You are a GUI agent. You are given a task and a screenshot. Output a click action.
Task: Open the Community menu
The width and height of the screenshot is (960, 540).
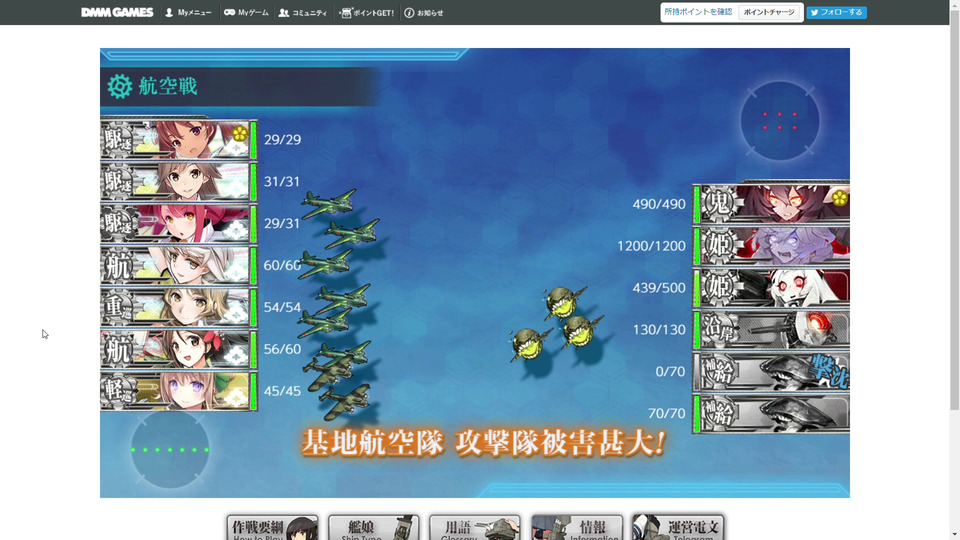tap(303, 12)
